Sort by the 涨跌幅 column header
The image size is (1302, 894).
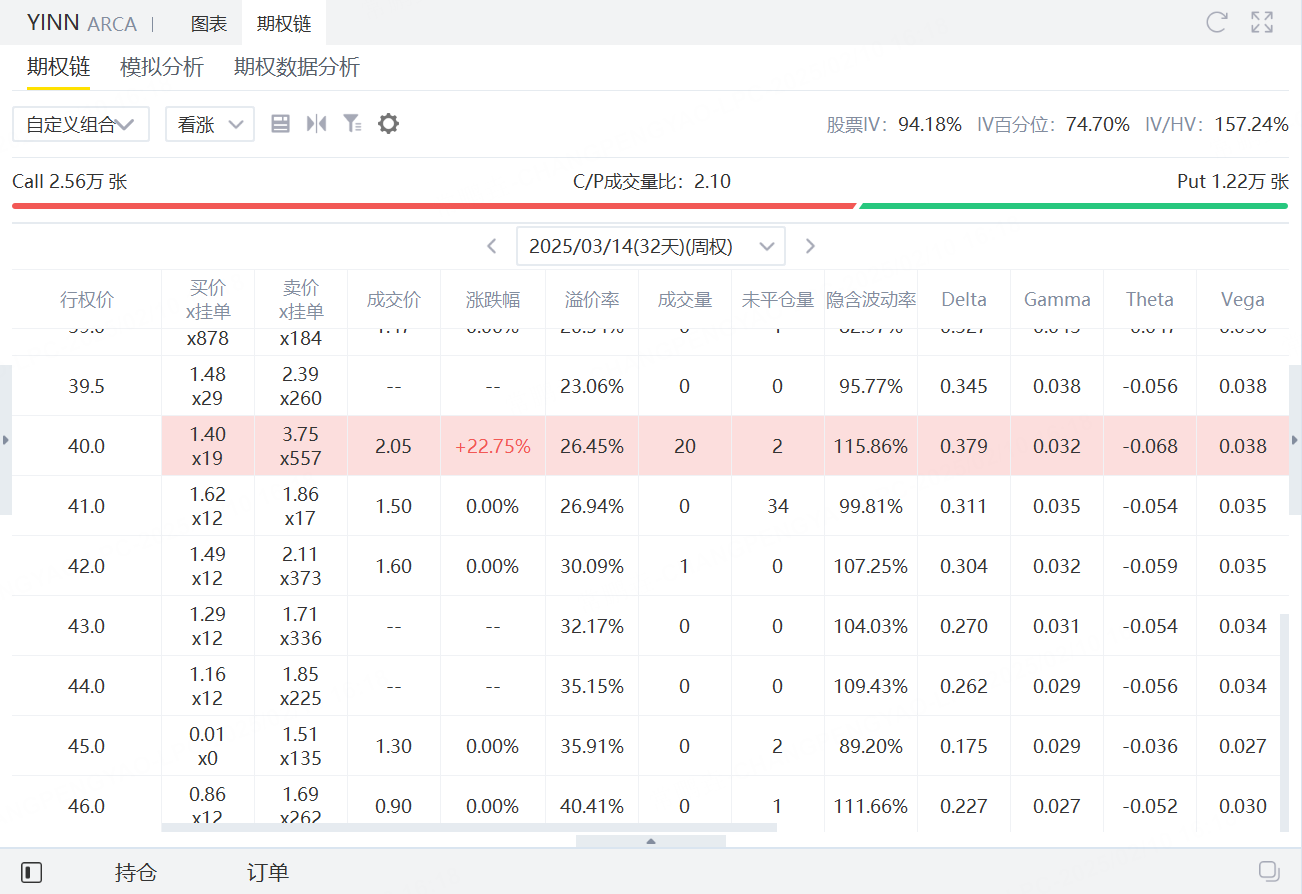(493, 299)
